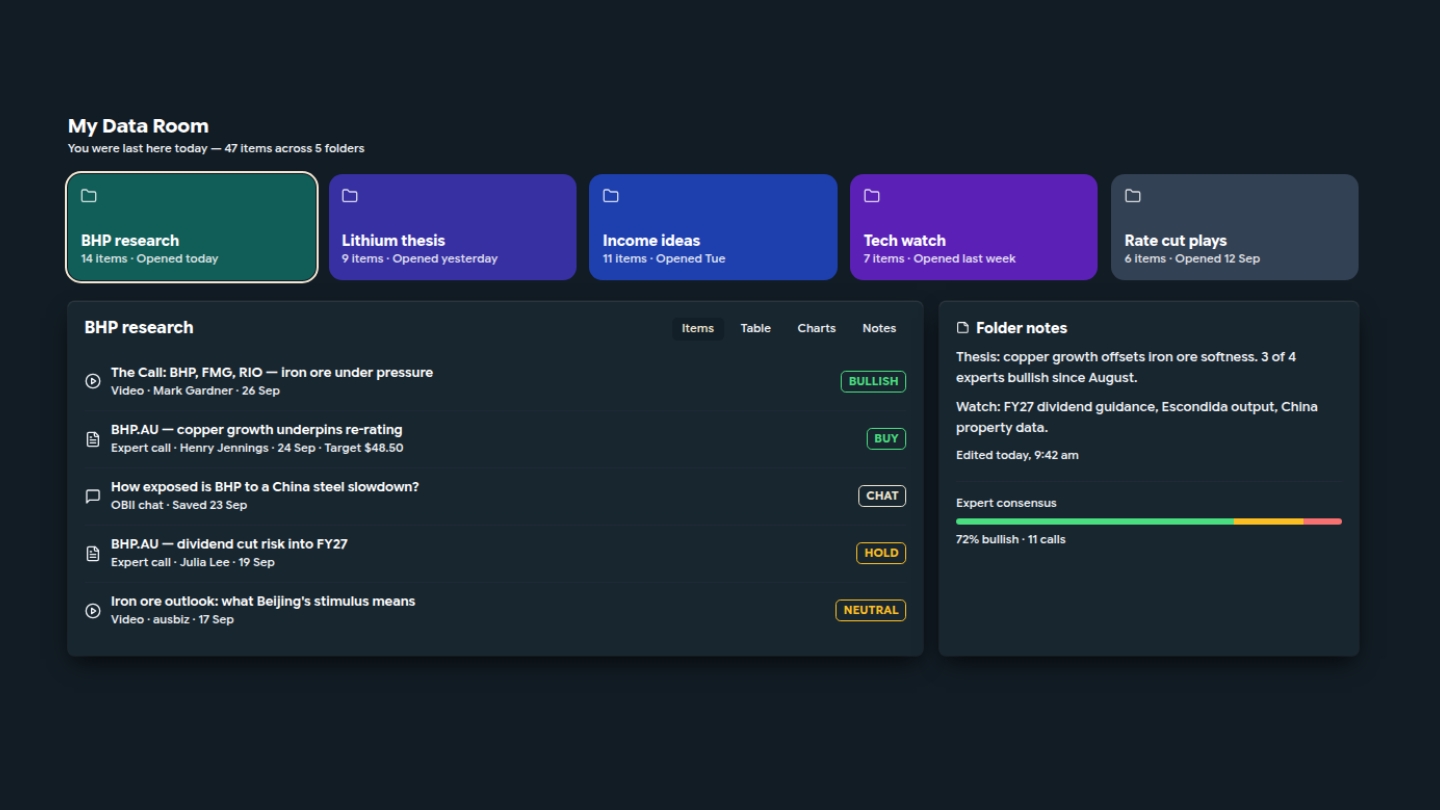Click the note icon next to Folder notes

click(963, 328)
